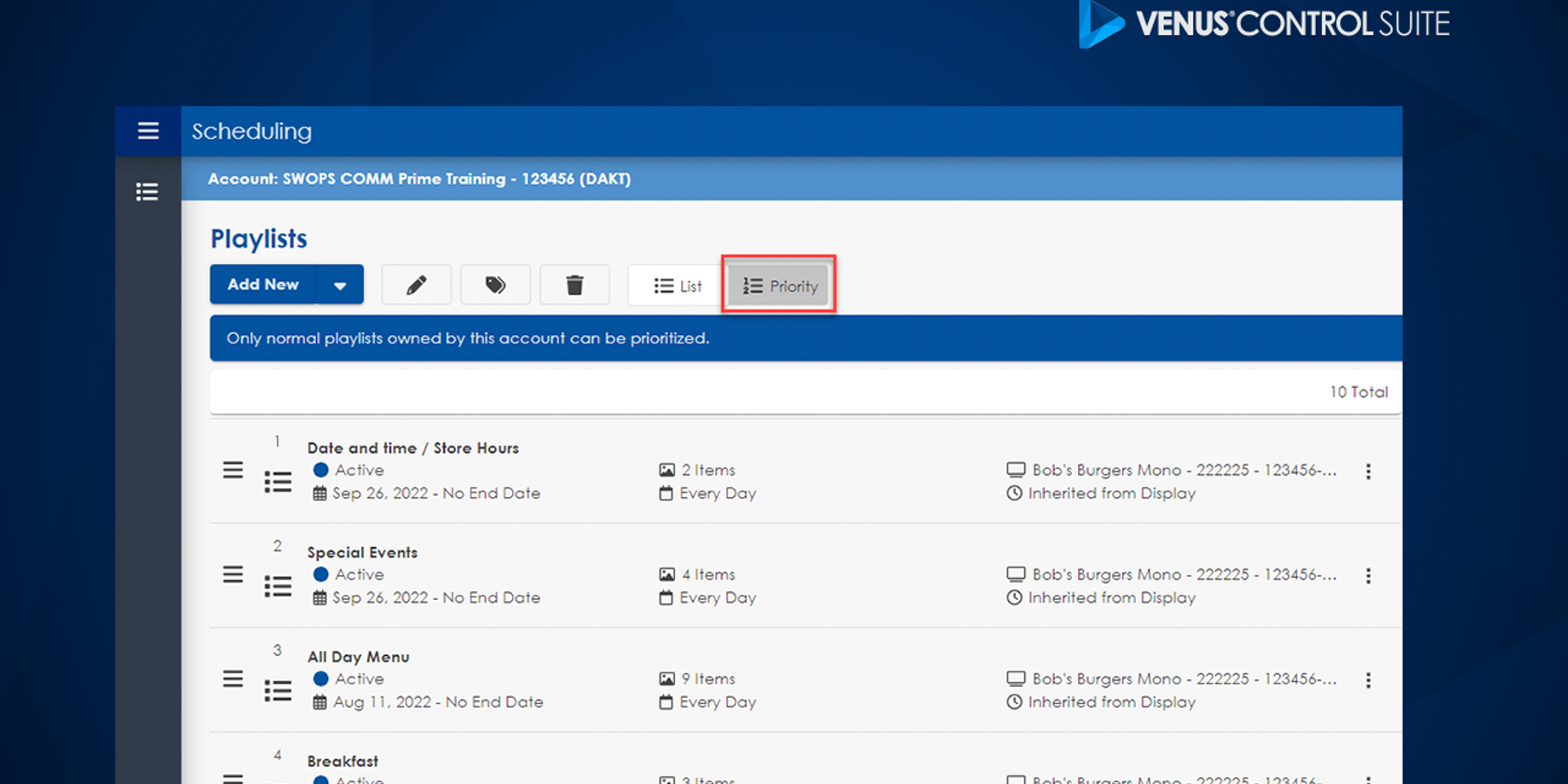1568x784 pixels.
Task: Open the hamburger navigation menu
Action: tap(148, 131)
